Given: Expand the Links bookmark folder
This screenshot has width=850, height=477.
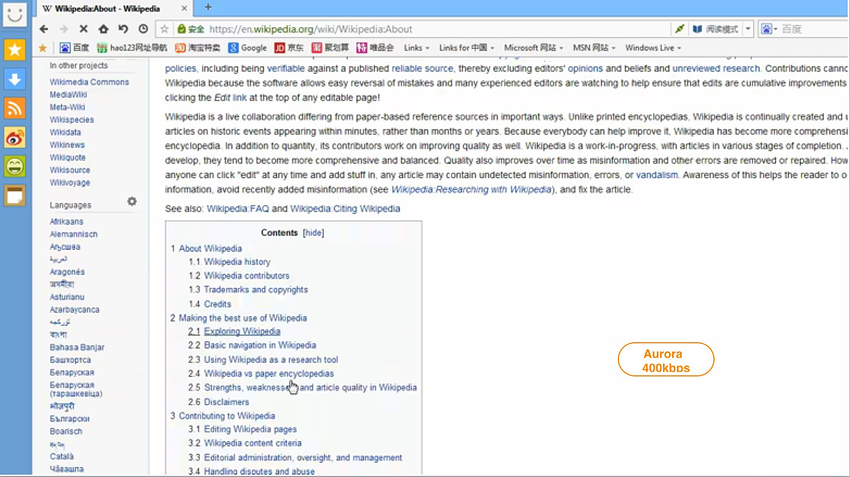Looking at the screenshot, I should (x=416, y=48).
